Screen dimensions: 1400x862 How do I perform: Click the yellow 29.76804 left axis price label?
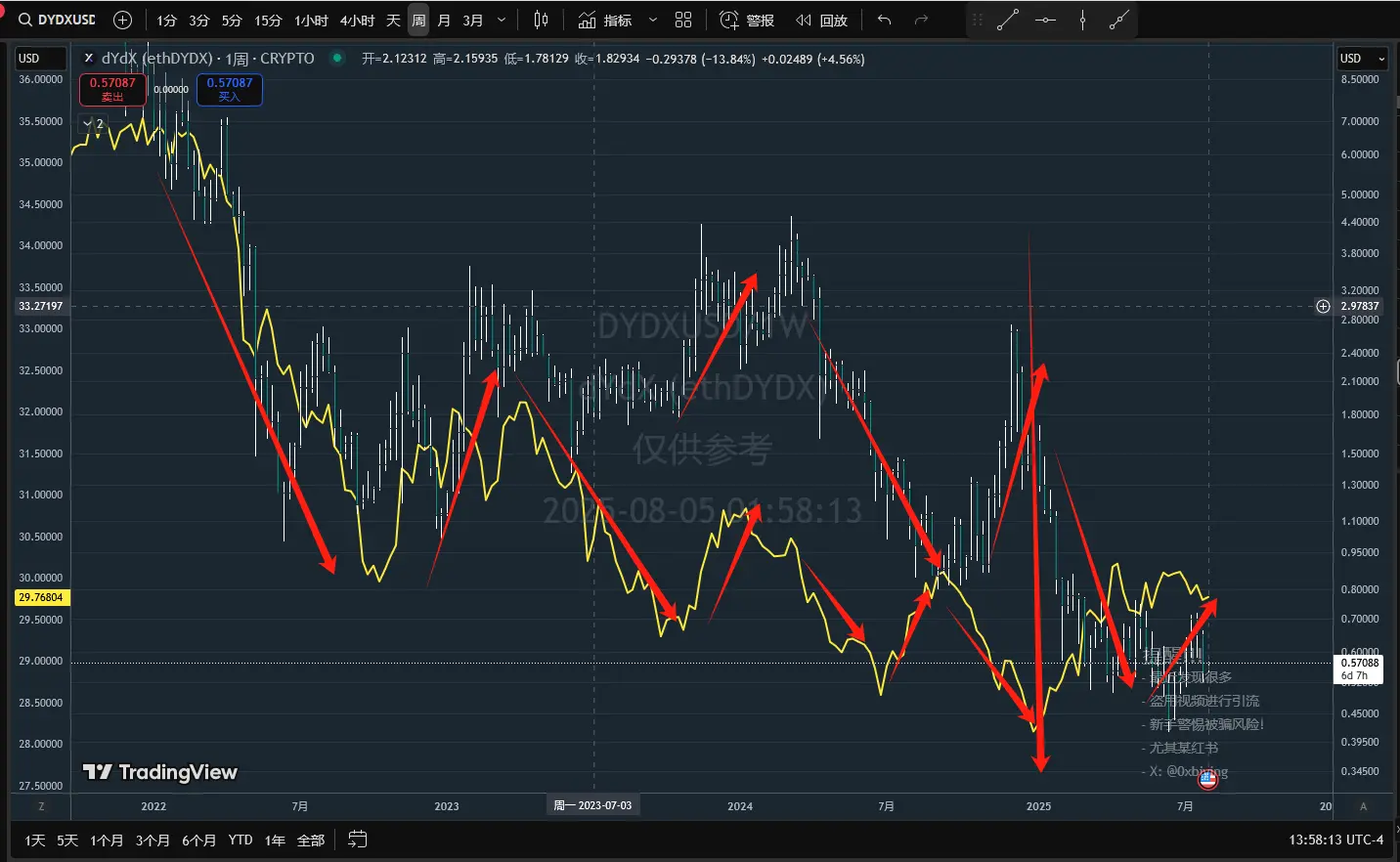(41, 597)
